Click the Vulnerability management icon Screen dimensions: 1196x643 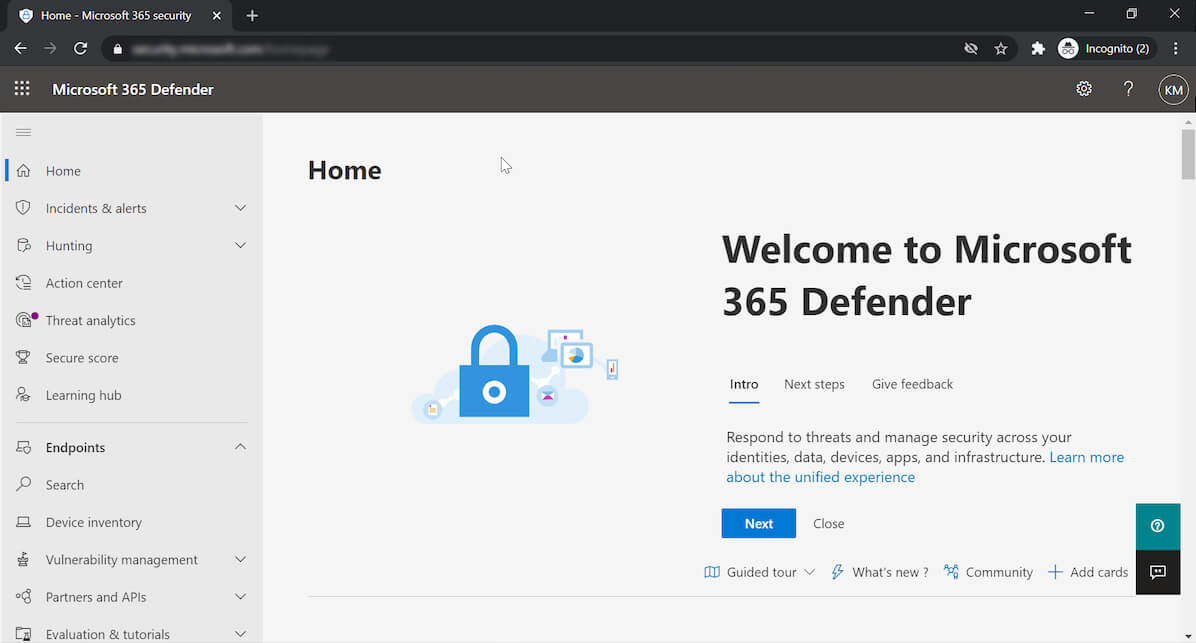24,559
